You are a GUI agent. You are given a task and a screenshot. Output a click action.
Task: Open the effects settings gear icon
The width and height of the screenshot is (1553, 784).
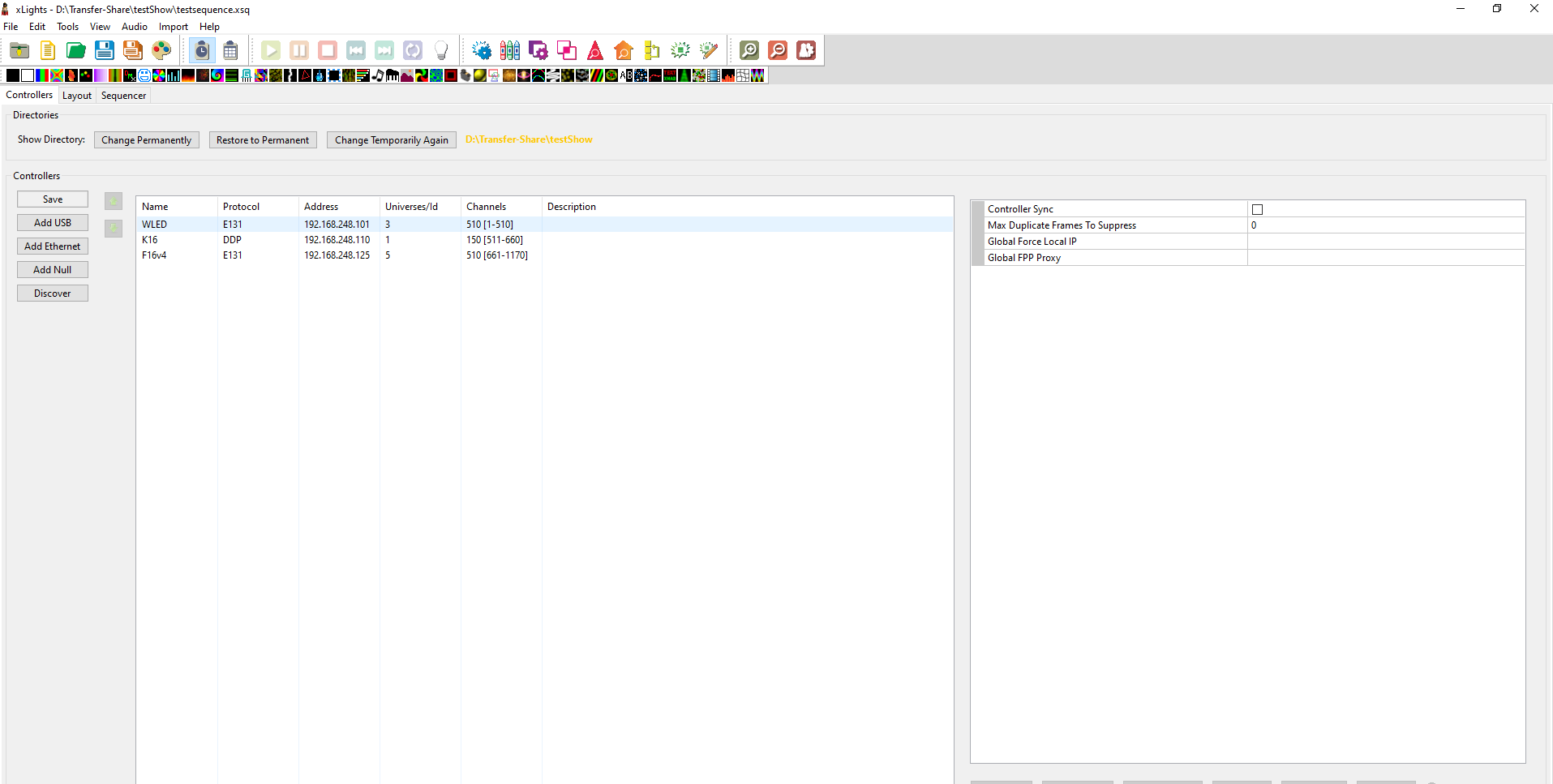tap(482, 50)
